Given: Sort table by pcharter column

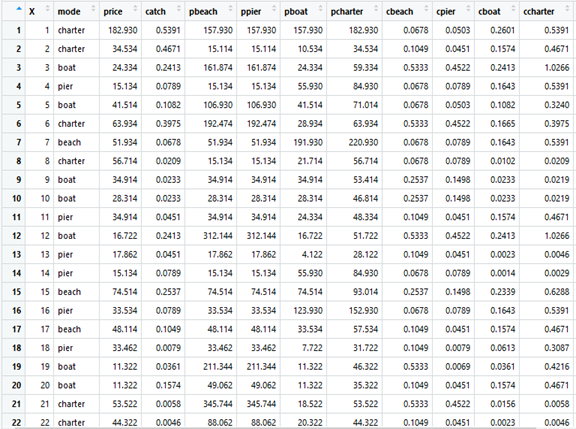Looking at the screenshot, I should 354,11.
